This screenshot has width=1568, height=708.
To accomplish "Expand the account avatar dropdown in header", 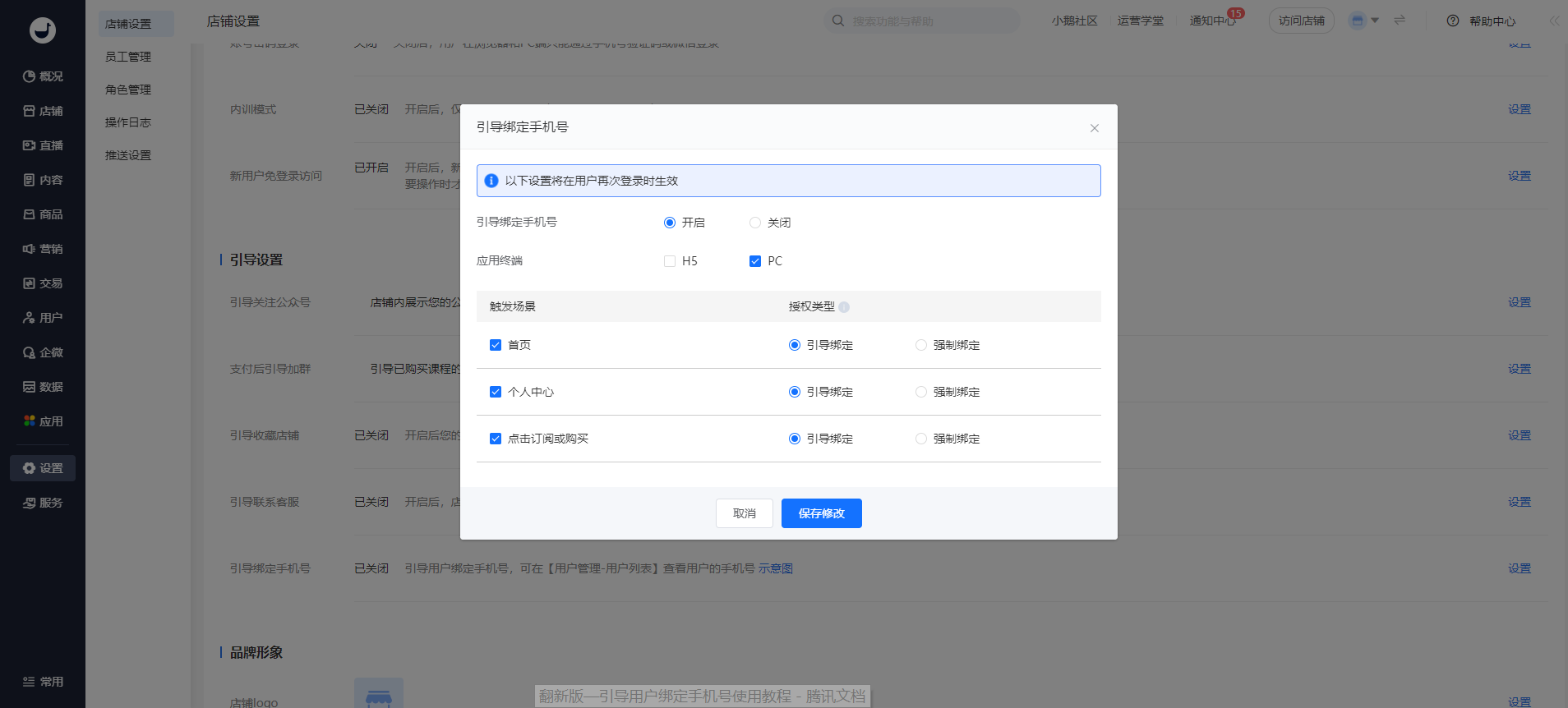I will click(x=1364, y=21).
